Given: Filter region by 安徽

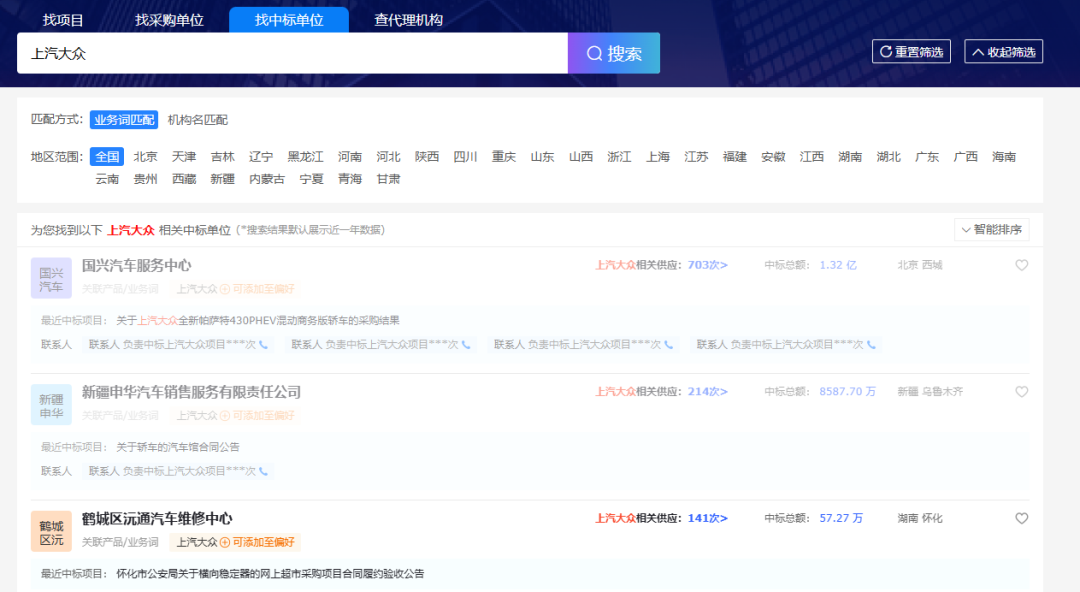Looking at the screenshot, I should [x=773, y=156].
